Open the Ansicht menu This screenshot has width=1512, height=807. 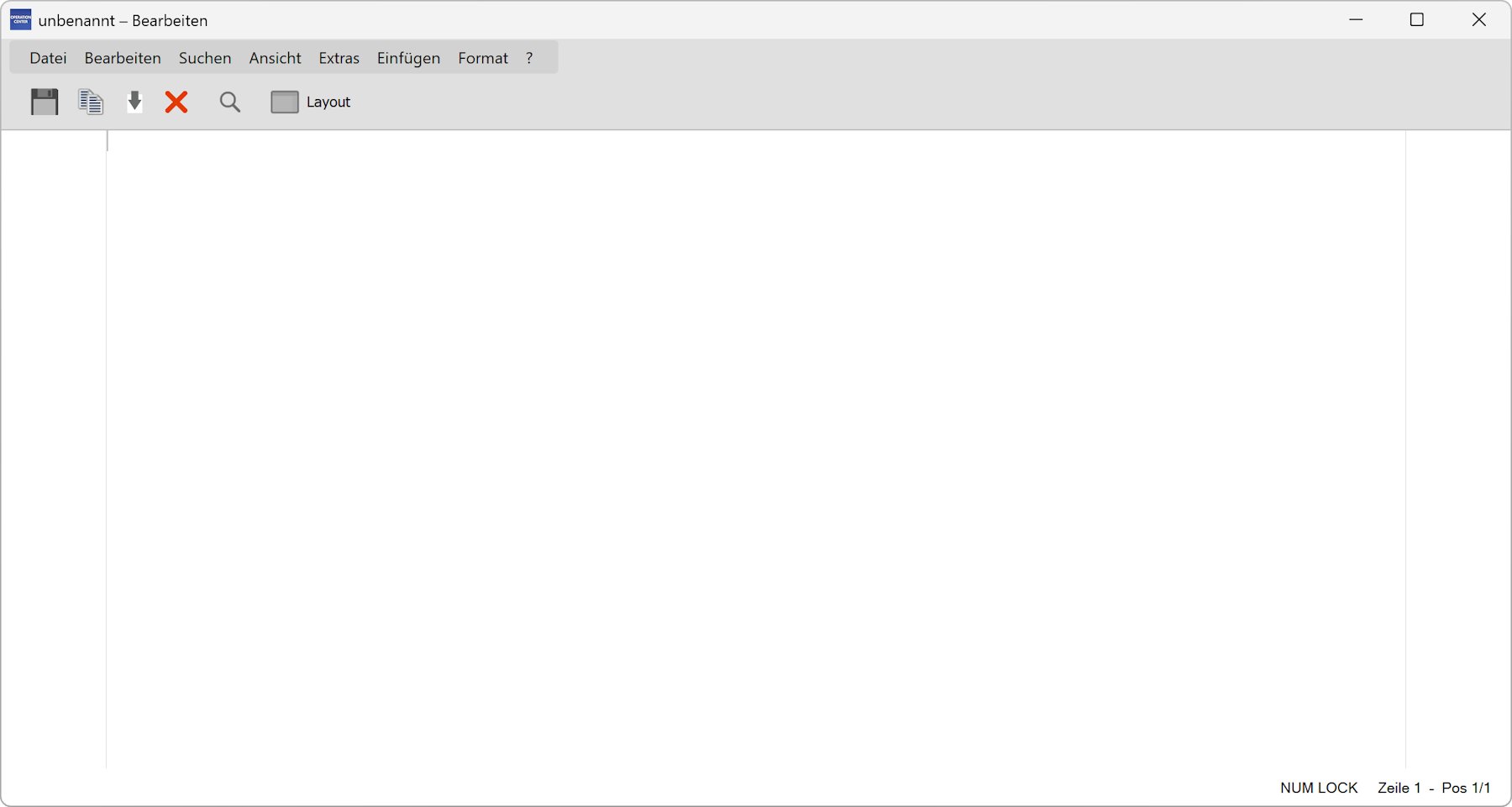pos(275,58)
